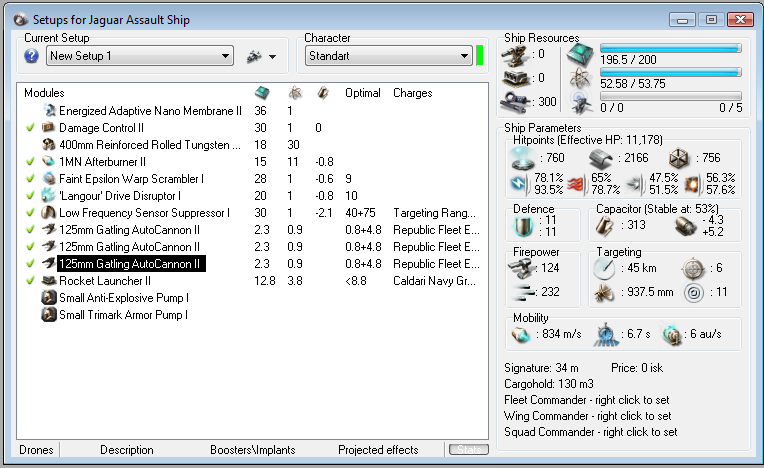
Task: Click the Optimal column header
Action: (x=363, y=93)
